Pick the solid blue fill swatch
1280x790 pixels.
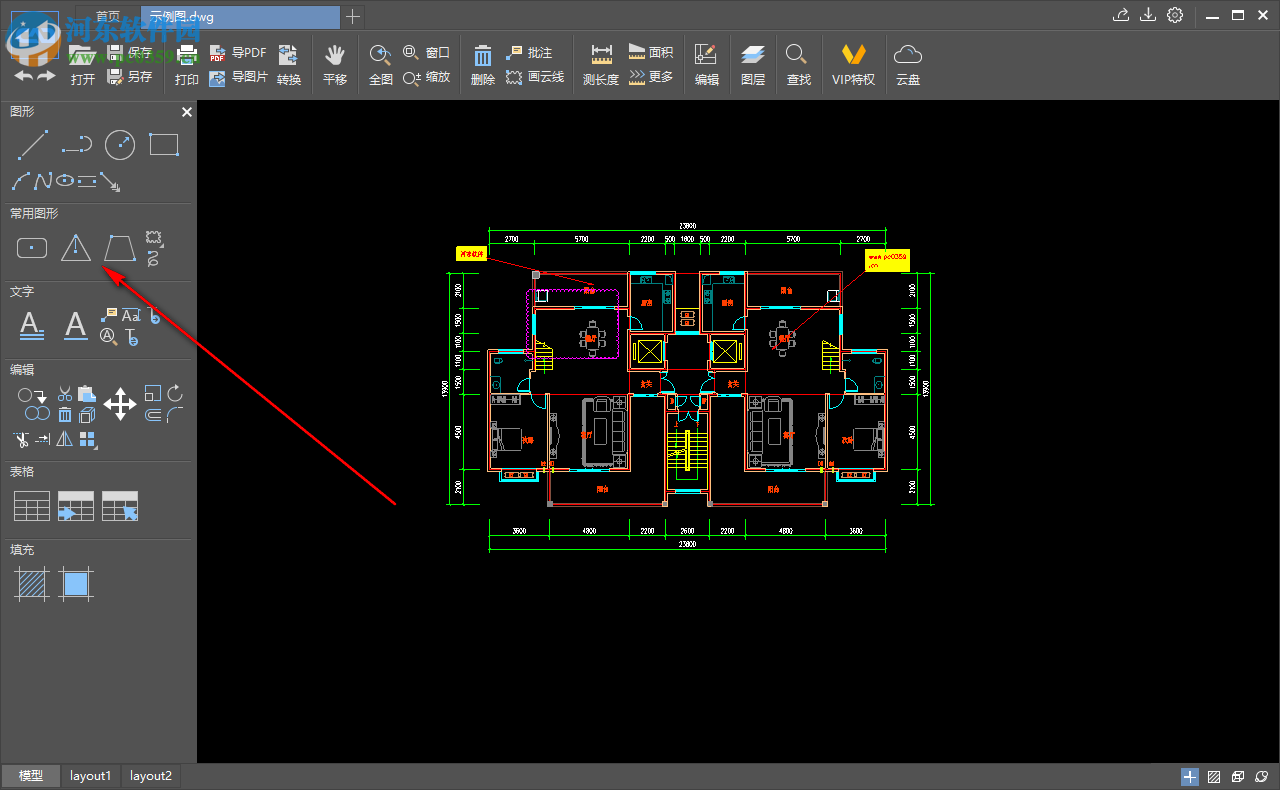tap(75, 585)
